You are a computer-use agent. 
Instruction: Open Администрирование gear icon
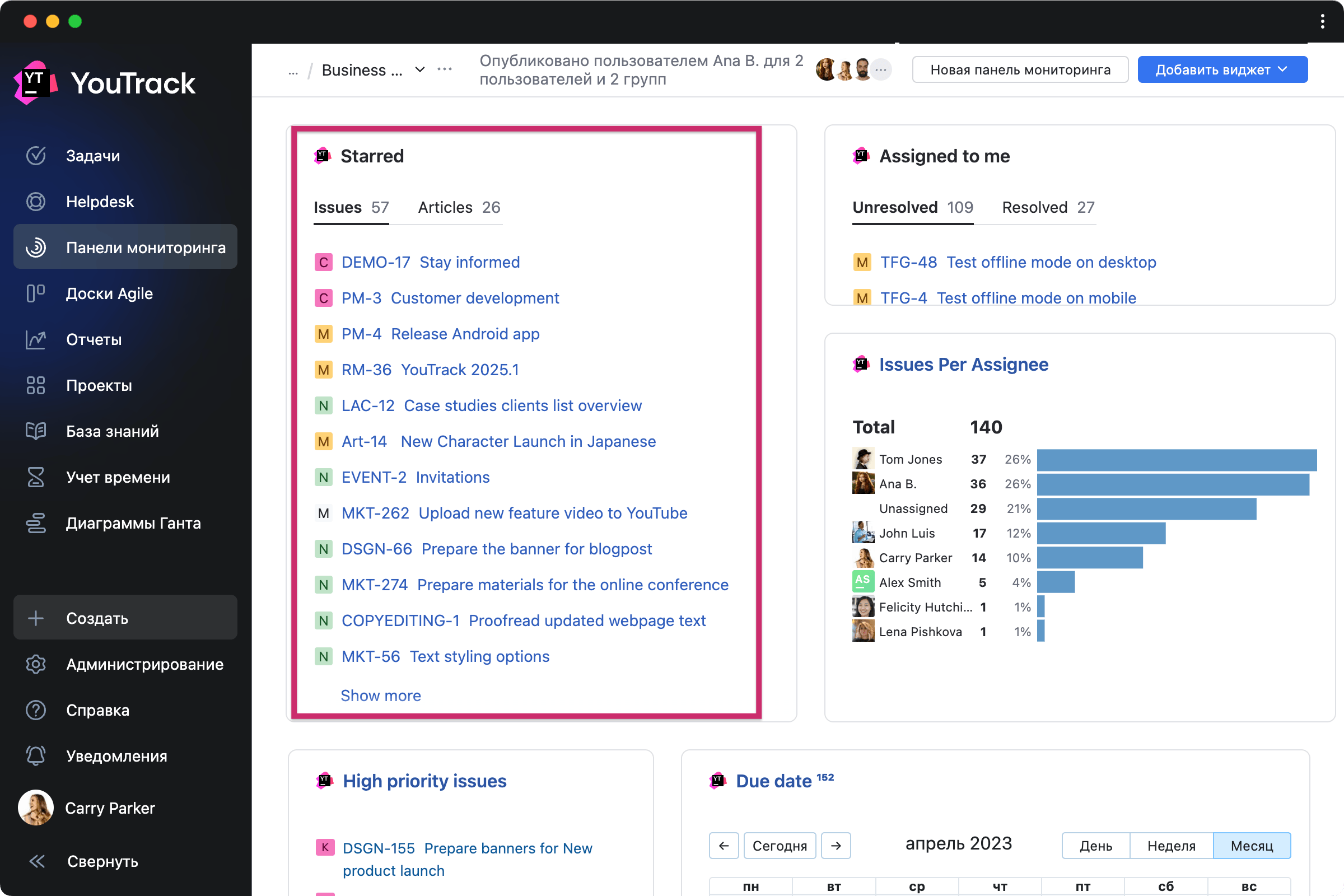click(35, 664)
